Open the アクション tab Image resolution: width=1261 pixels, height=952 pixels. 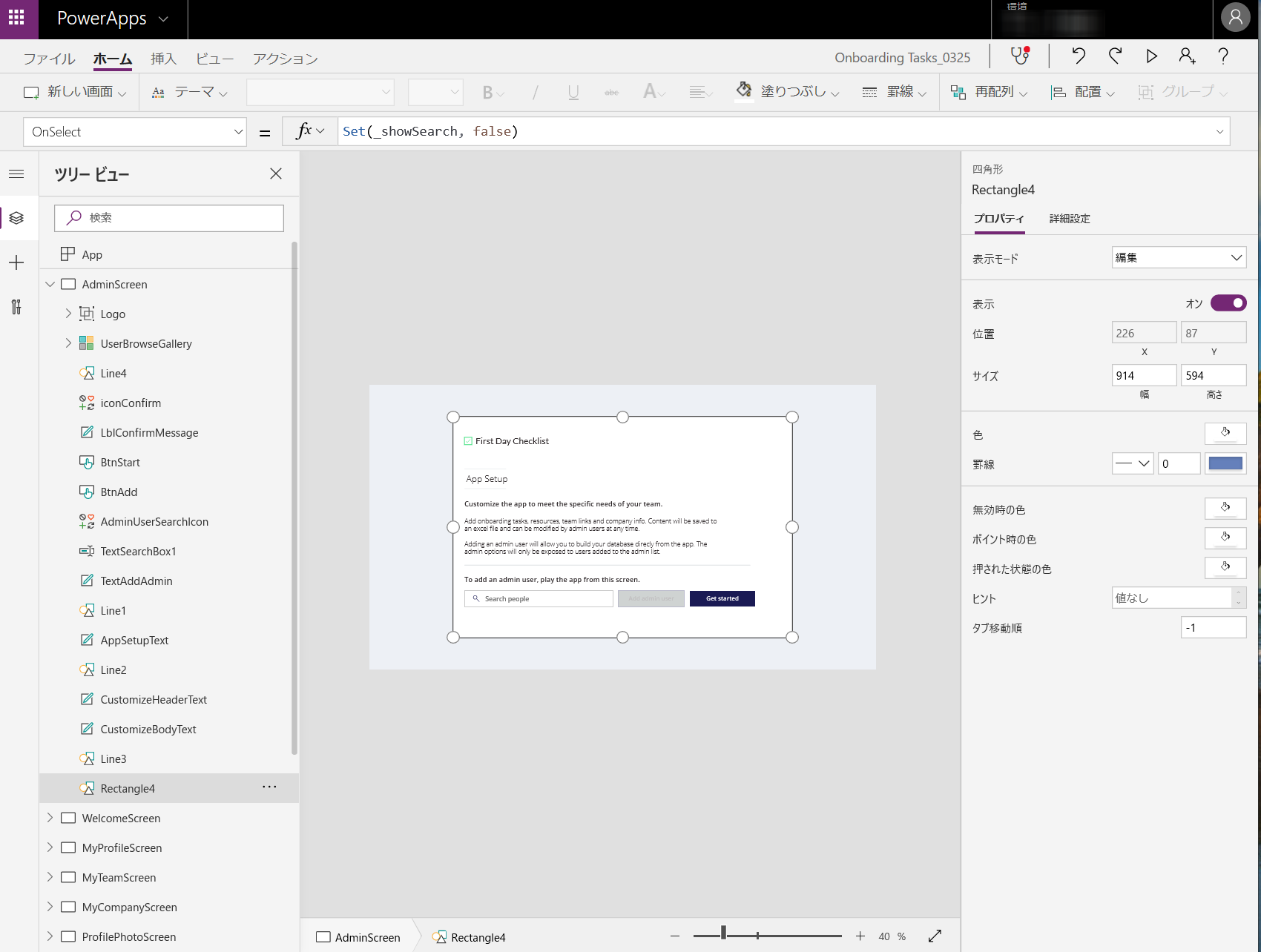(286, 59)
